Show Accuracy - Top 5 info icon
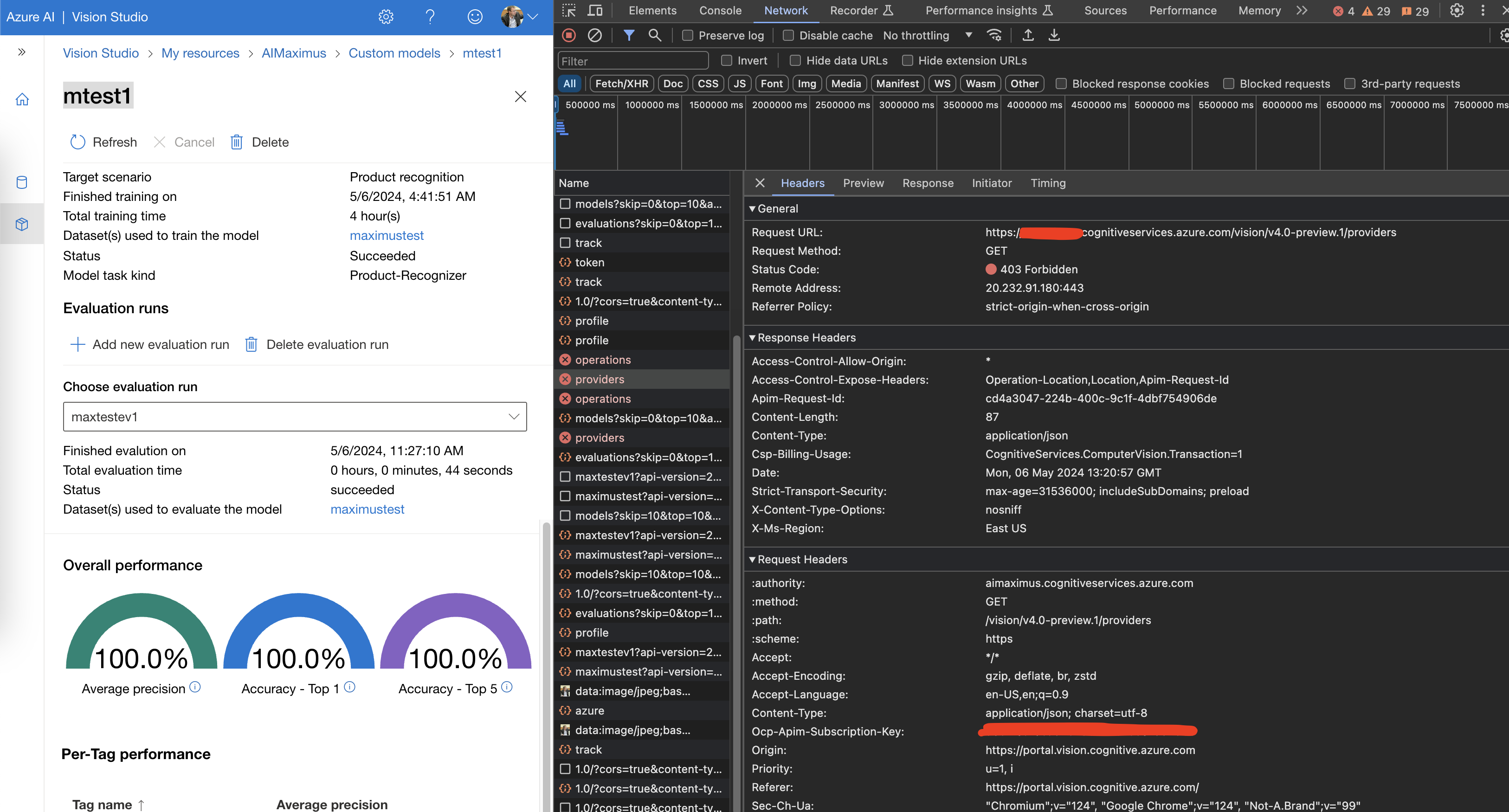 (507, 687)
